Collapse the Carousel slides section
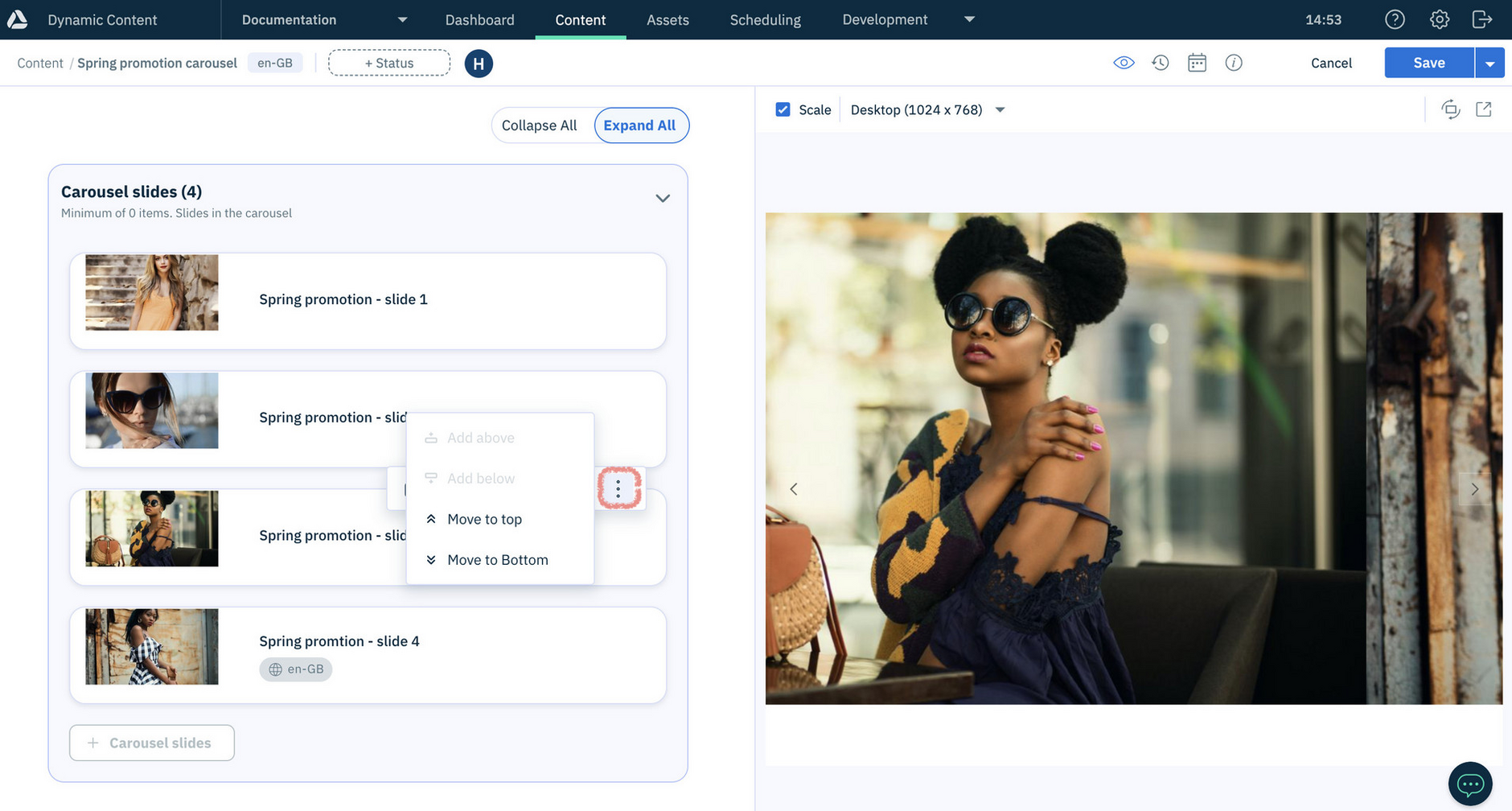Image resolution: width=1512 pixels, height=811 pixels. point(663,199)
